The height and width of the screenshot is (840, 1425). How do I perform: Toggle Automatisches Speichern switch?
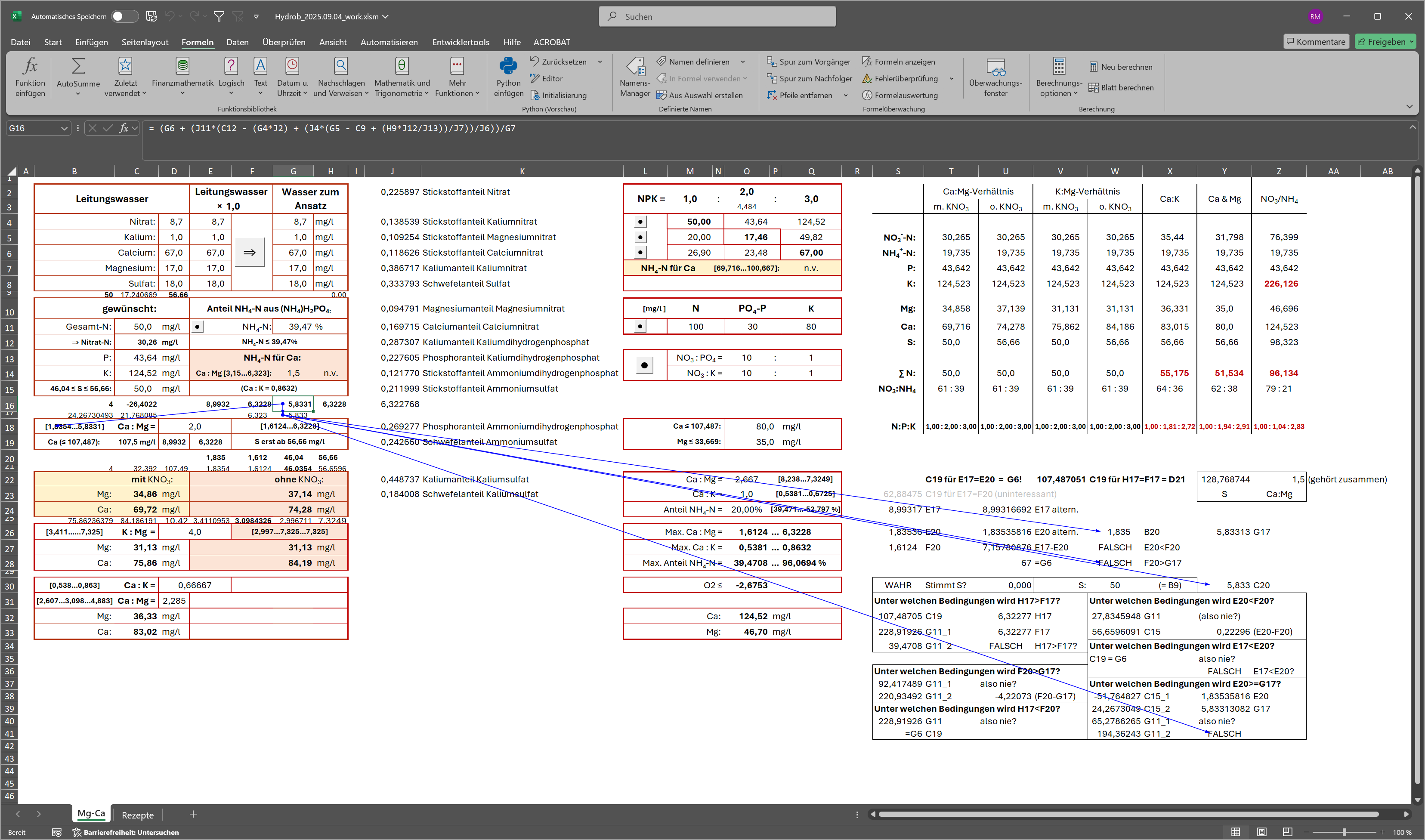124,16
